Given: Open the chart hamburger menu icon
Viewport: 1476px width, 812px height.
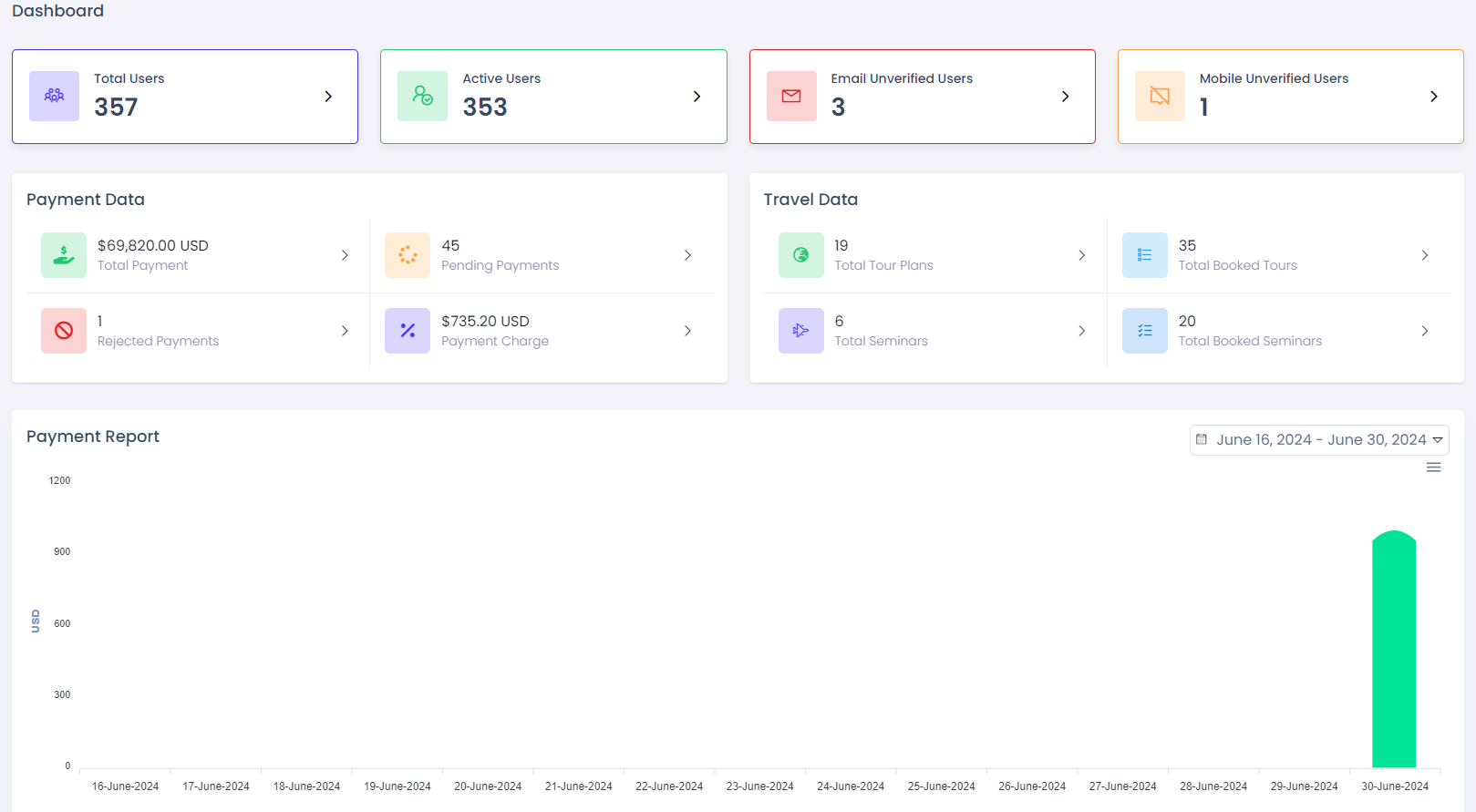Looking at the screenshot, I should coord(1434,468).
